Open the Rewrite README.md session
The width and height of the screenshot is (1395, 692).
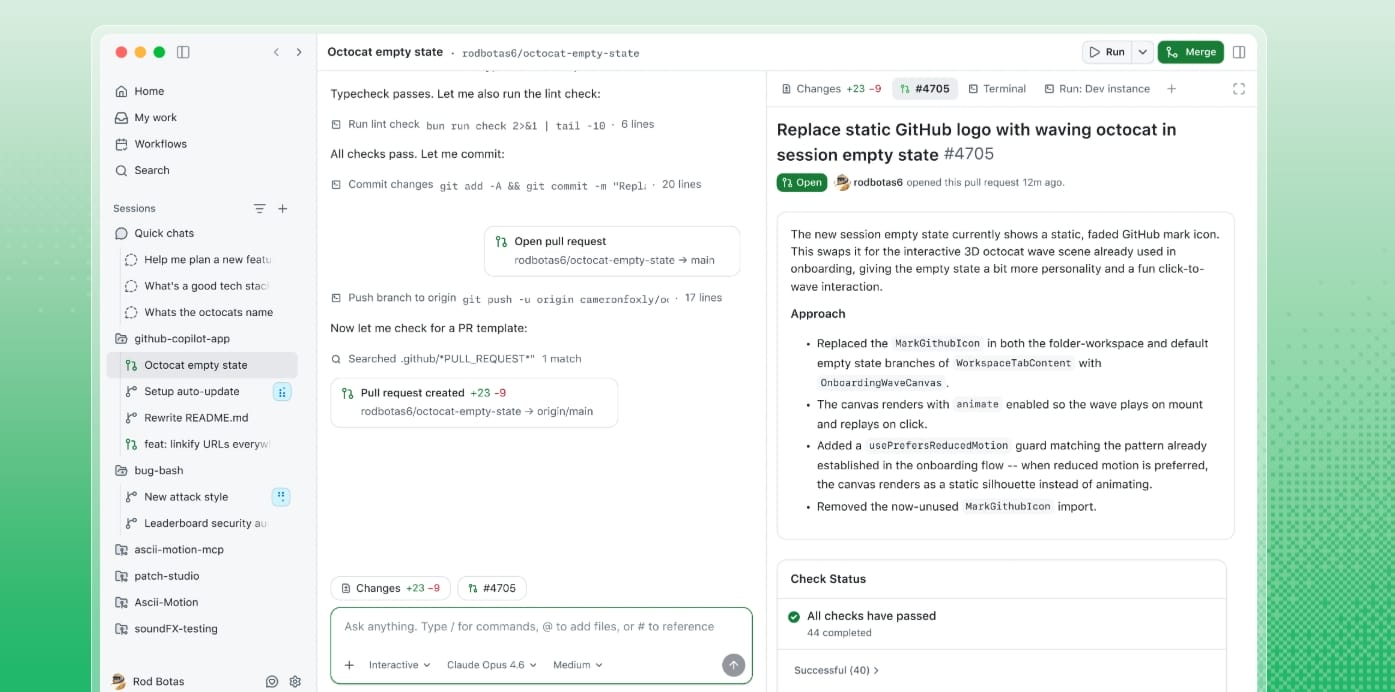[x=196, y=418]
